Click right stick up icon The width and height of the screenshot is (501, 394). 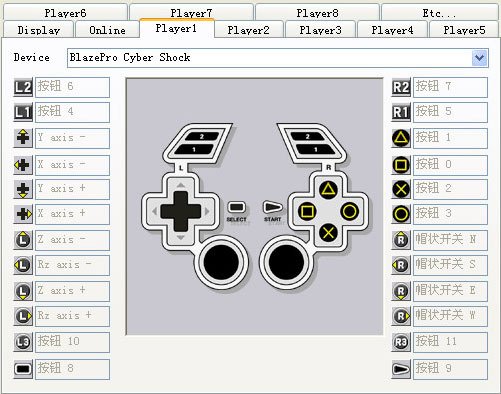(401, 240)
